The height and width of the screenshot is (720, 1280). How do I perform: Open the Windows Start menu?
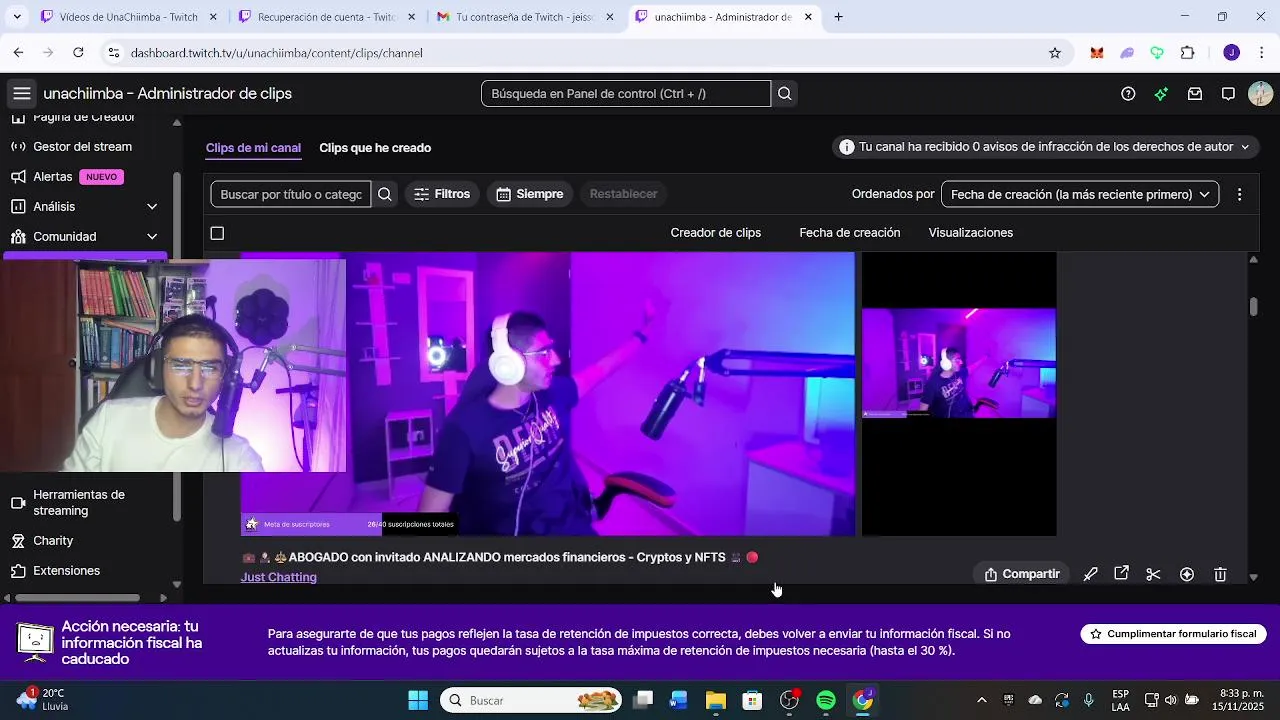pyautogui.click(x=418, y=700)
